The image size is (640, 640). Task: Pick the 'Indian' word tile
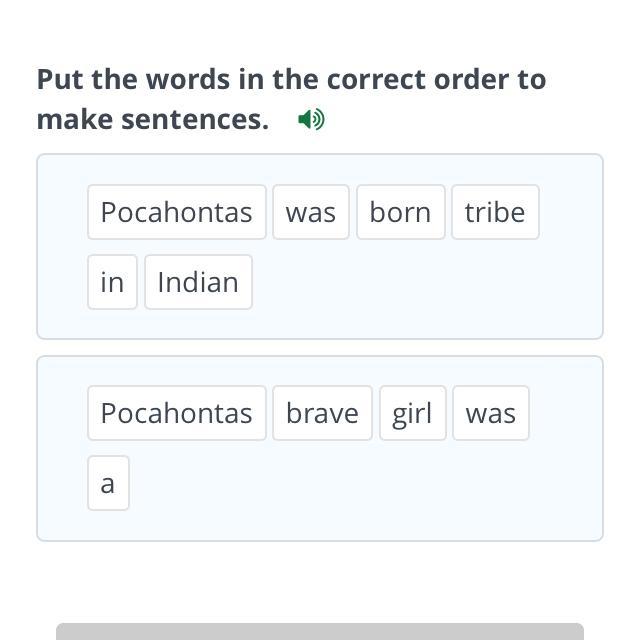pyautogui.click(x=198, y=282)
